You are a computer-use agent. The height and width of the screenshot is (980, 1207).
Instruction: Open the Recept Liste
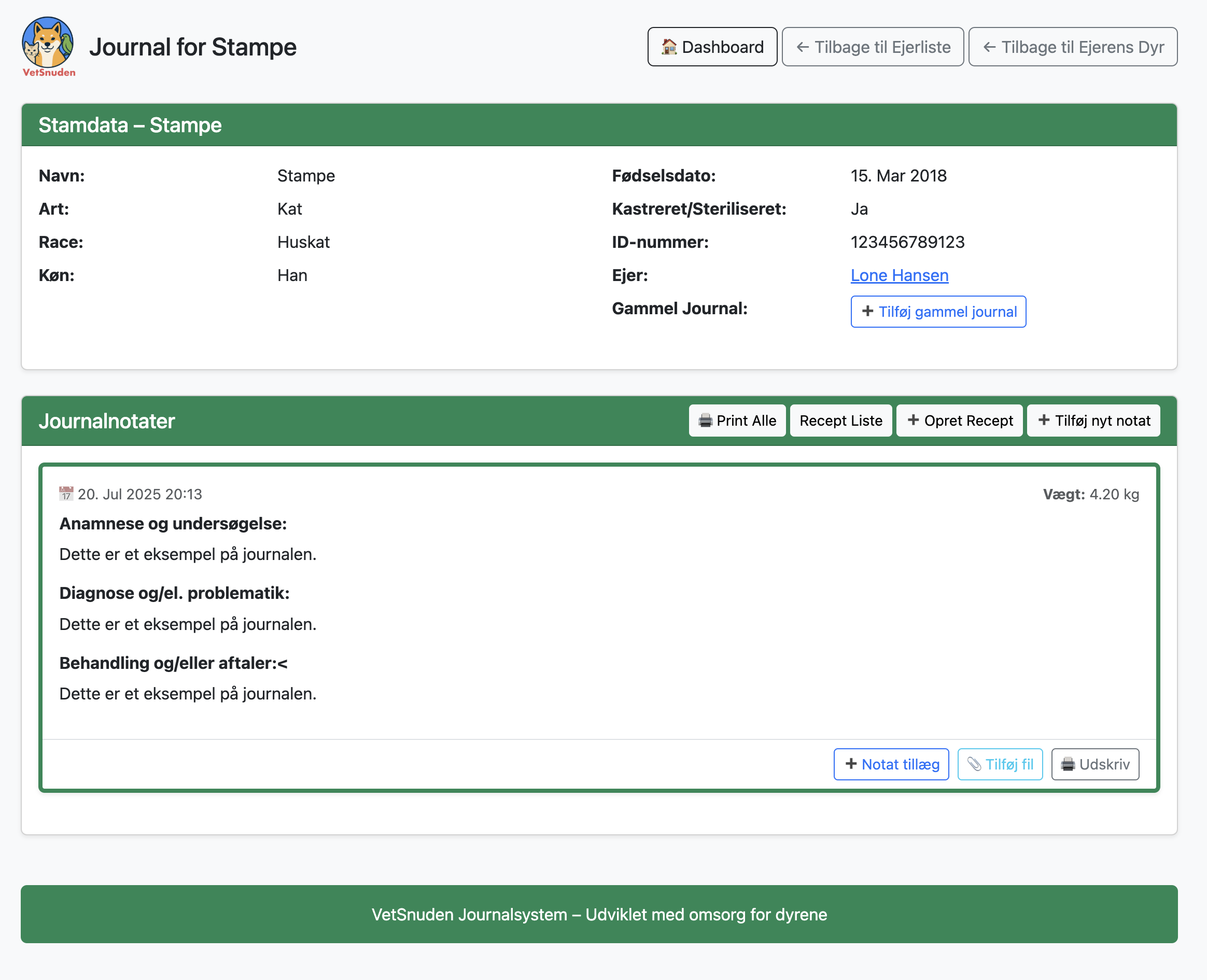click(840, 420)
